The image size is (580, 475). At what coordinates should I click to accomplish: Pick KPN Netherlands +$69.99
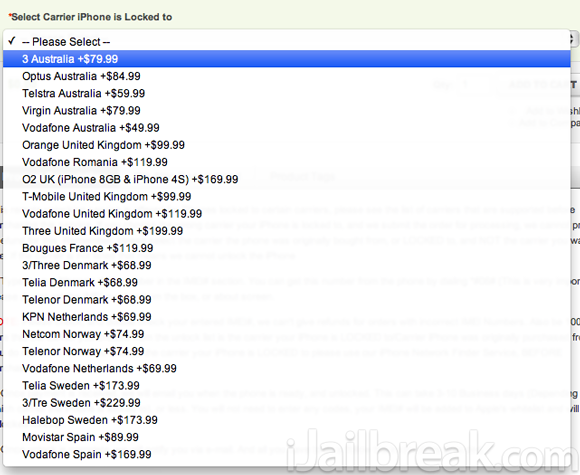coord(287,317)
